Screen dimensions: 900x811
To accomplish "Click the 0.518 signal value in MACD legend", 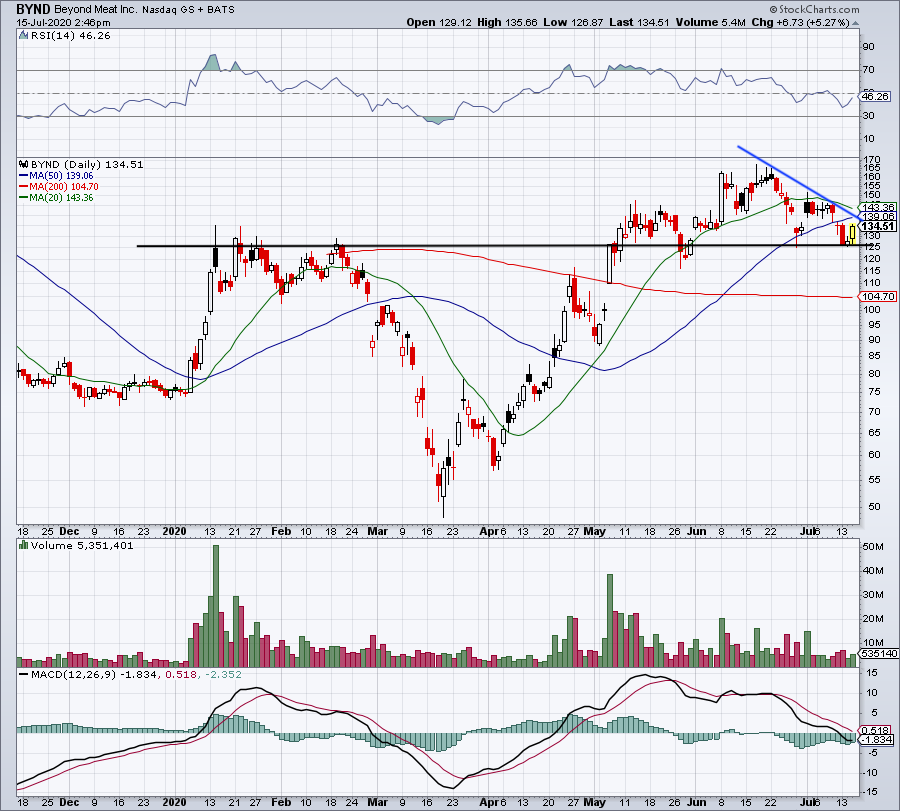I will click(180, 674).
